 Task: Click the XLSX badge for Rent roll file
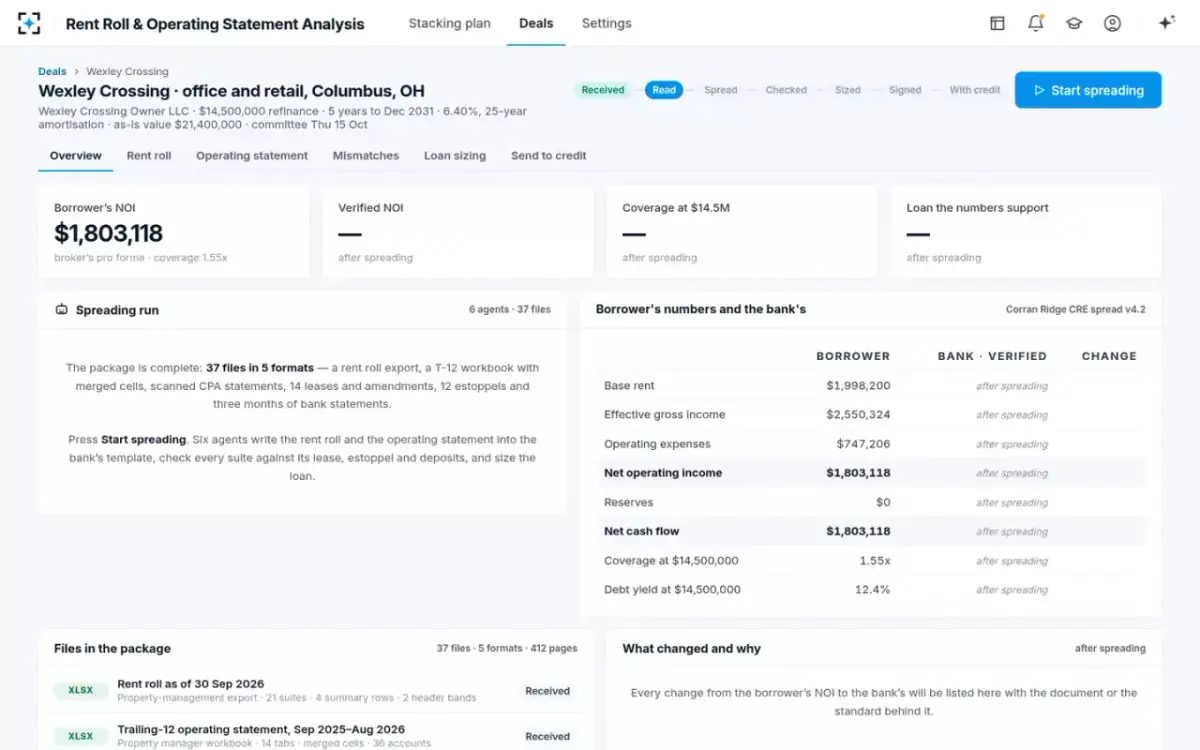81,690
